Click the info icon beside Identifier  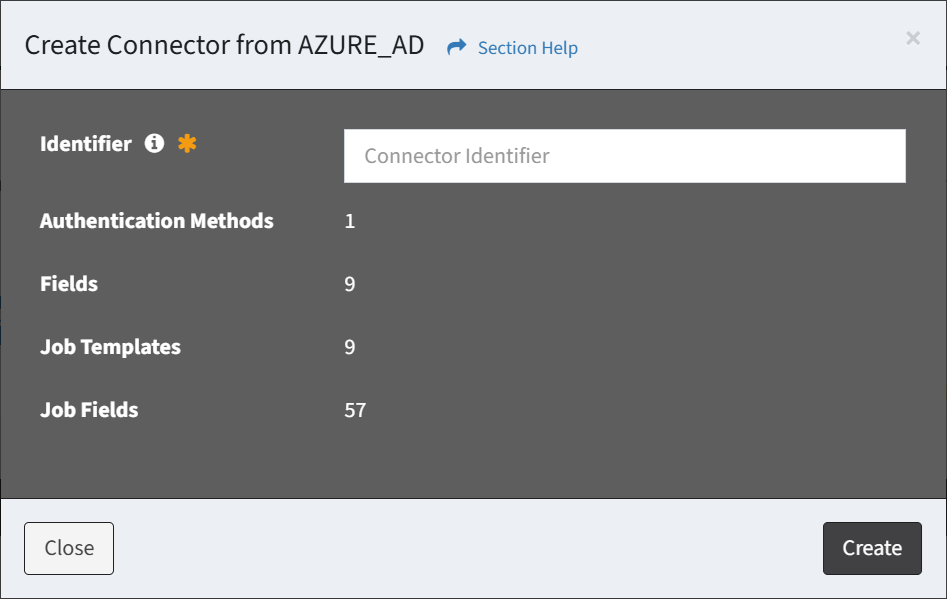click(154, 144)
